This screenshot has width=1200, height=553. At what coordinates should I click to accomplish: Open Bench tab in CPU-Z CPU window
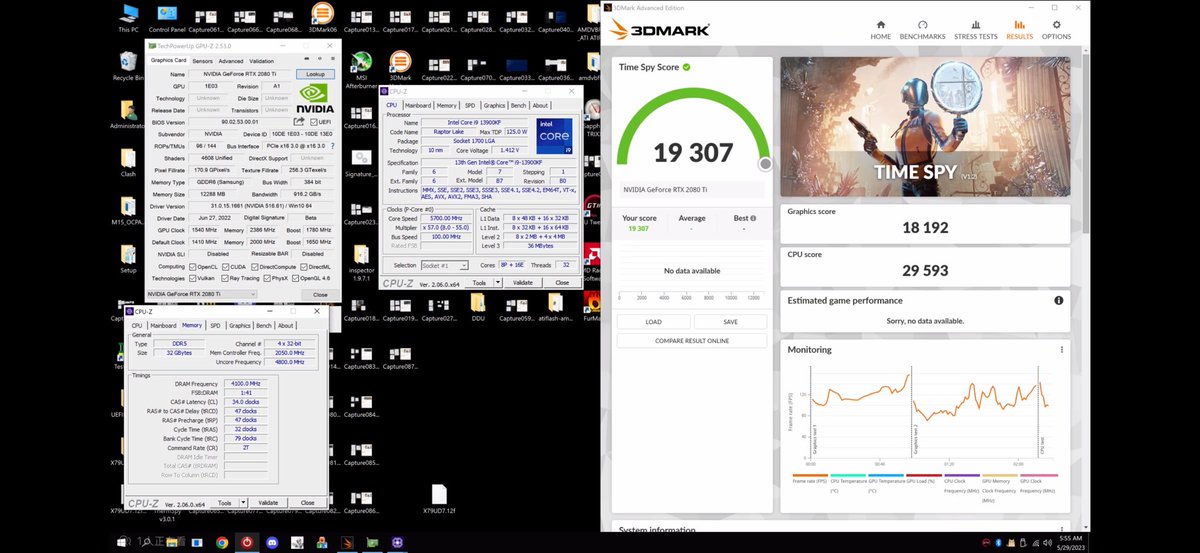[518, 105]
